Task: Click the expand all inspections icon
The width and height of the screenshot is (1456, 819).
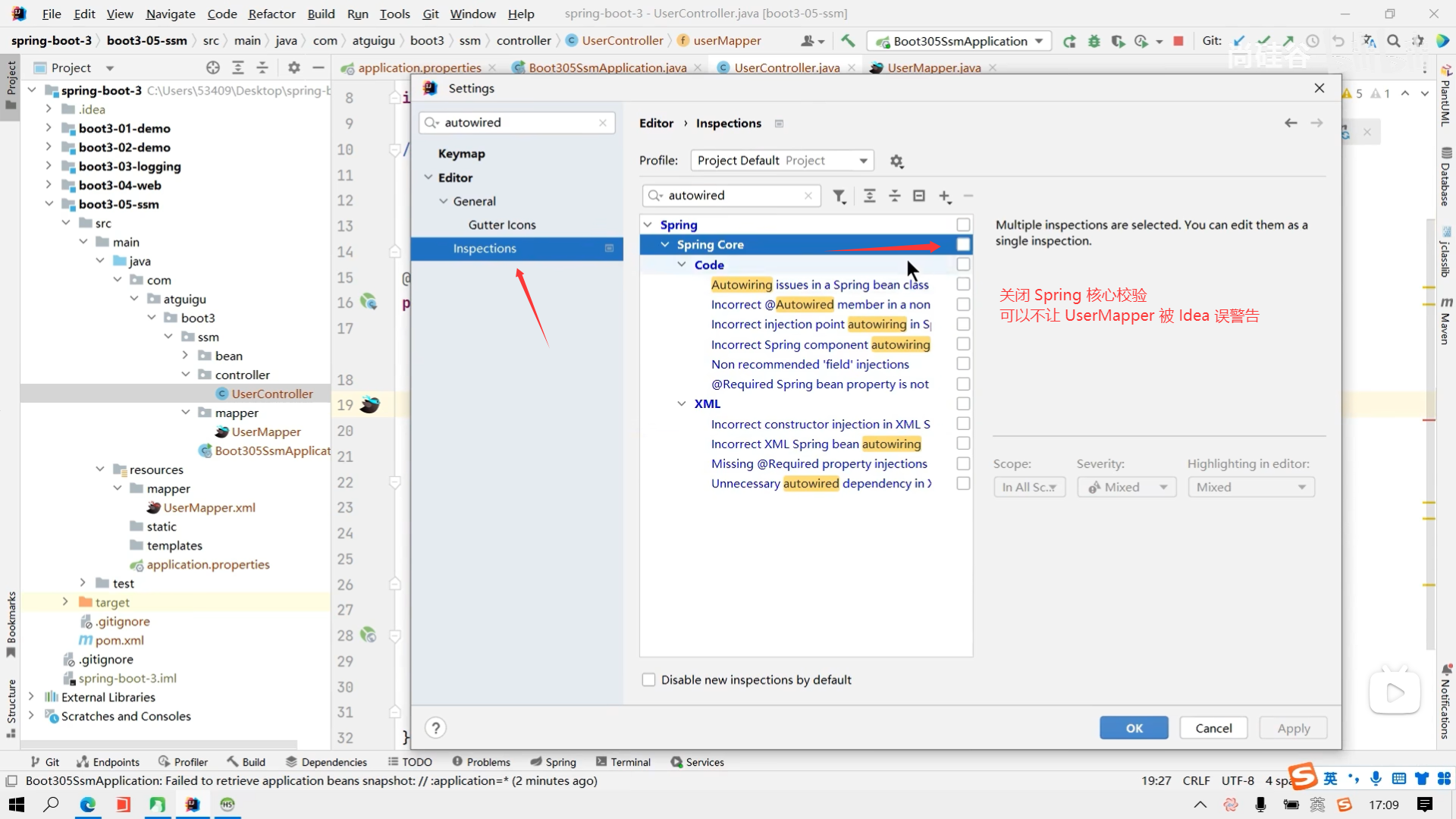Action: pos(870,196)
